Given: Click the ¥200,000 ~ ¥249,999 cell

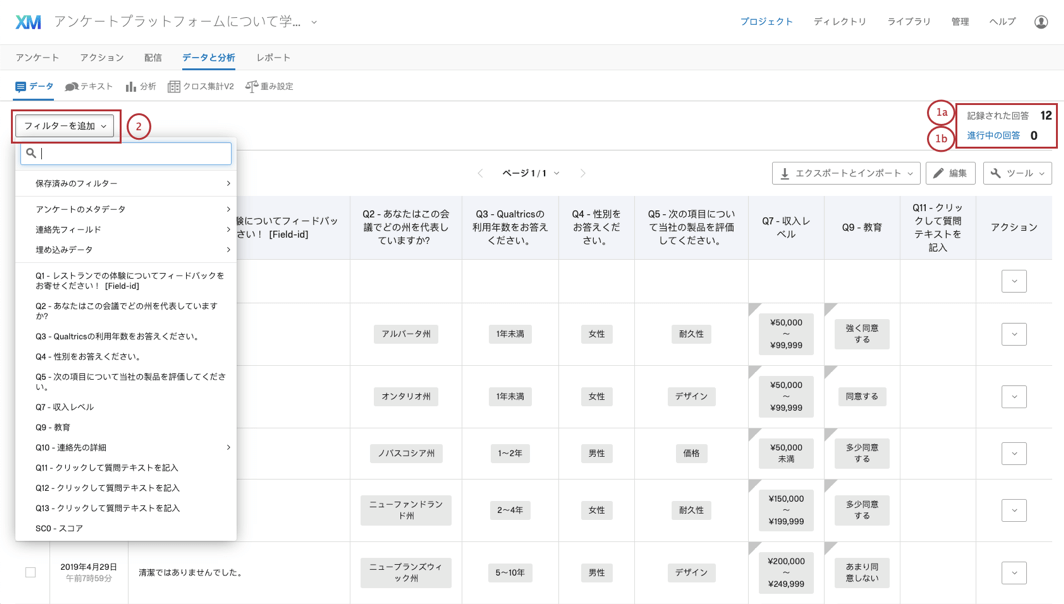Looking at the screenshot, I should 786,573.
